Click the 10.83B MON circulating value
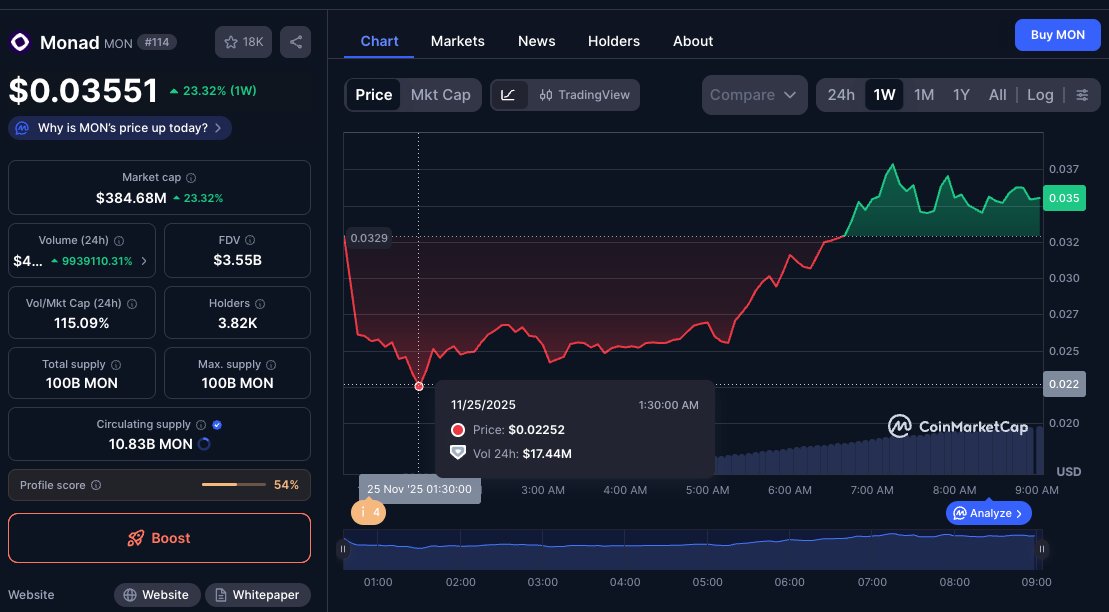Image resolution: width=1109 pixels, height=612 pixels. [150, 444]
